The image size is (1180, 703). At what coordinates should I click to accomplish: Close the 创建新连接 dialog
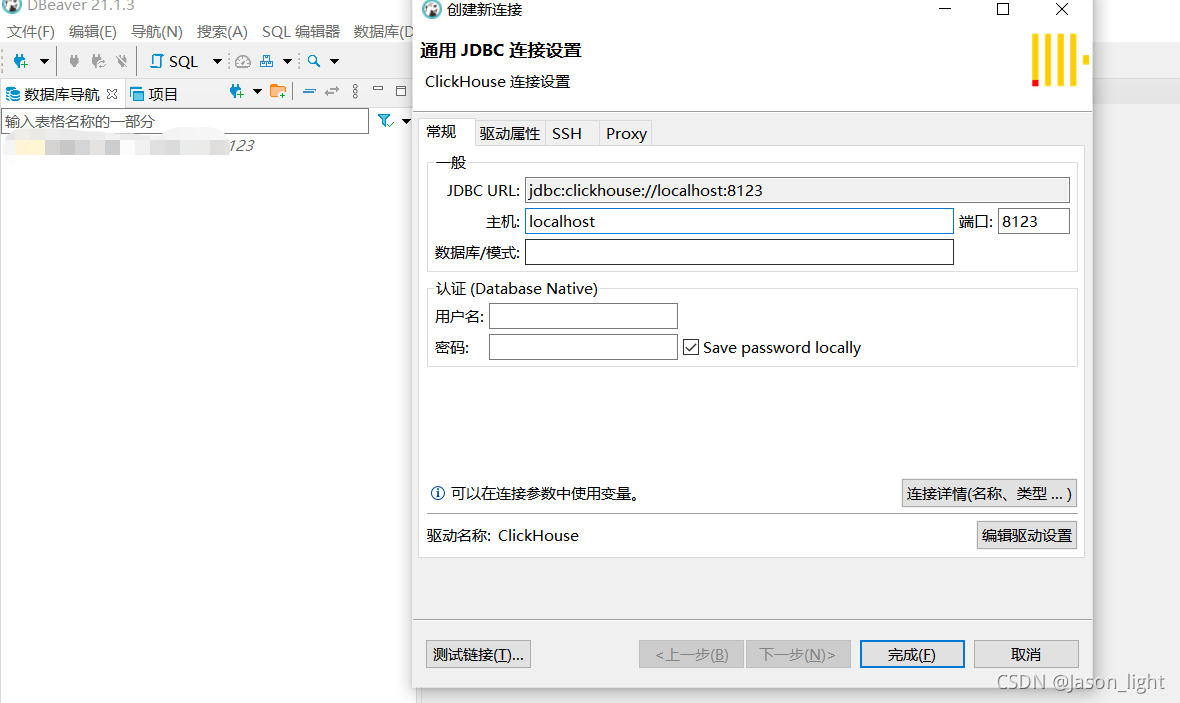pyautogui.click(x=1061, y=9)
